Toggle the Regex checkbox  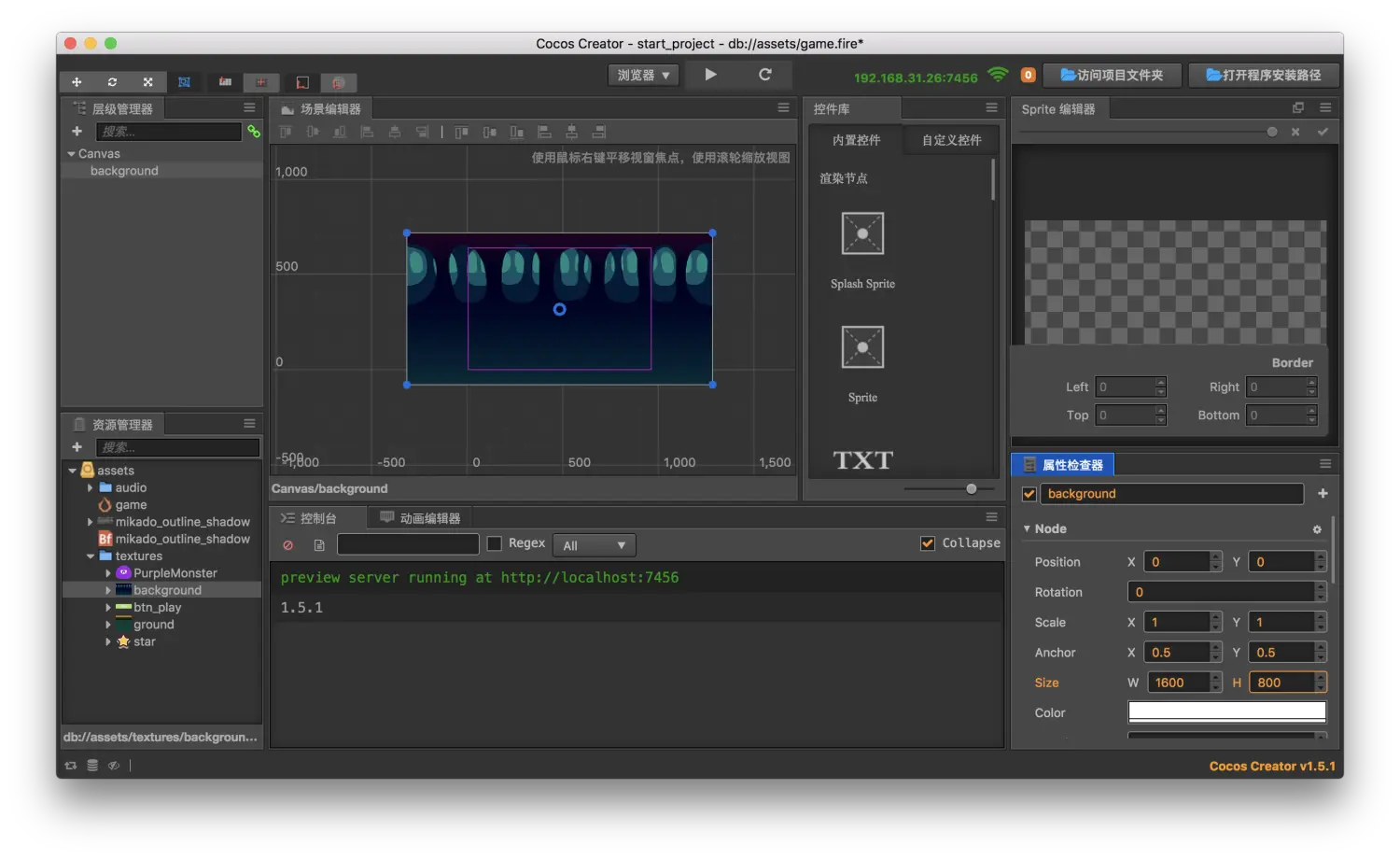coord(495,543)
